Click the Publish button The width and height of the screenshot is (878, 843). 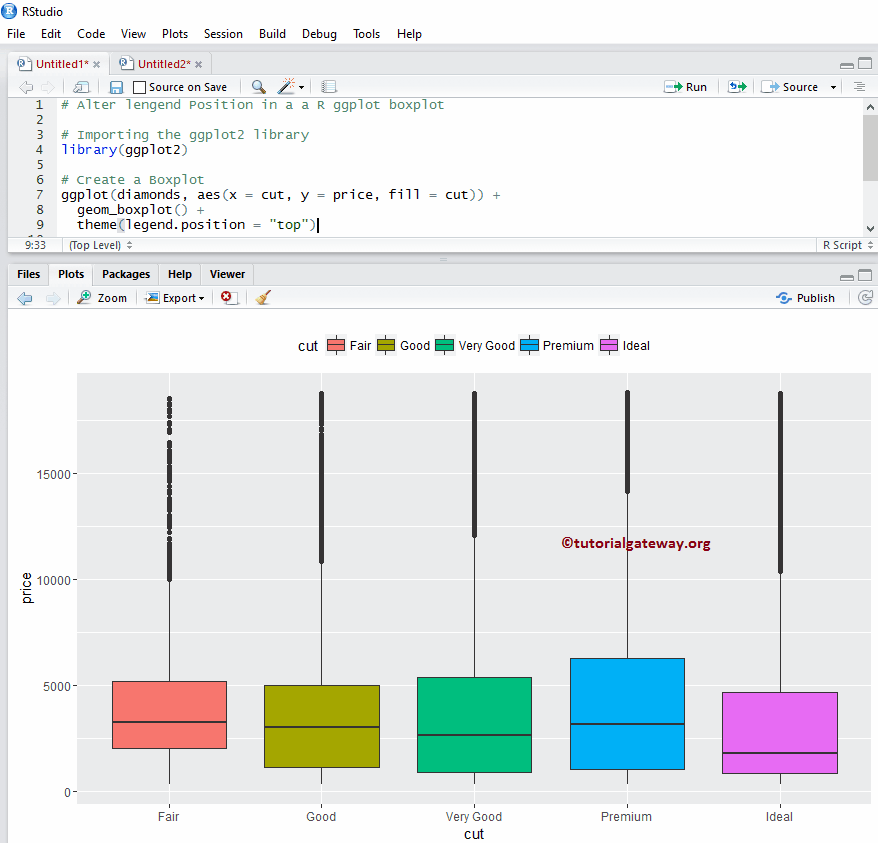tap(806, 298)
